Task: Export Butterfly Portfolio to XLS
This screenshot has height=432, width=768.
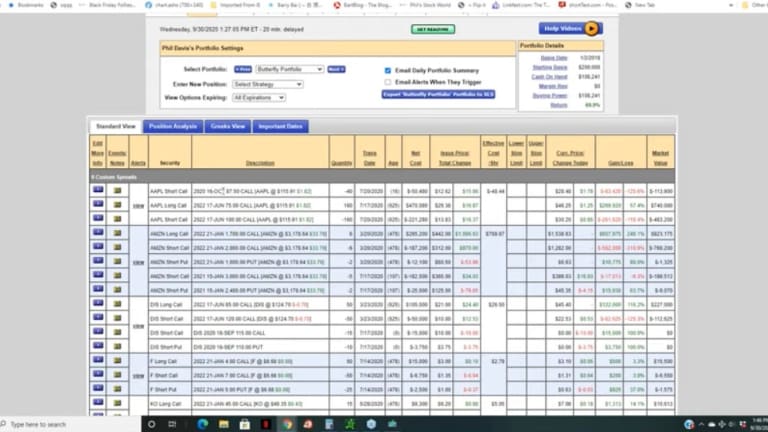Action: [438, 94]
